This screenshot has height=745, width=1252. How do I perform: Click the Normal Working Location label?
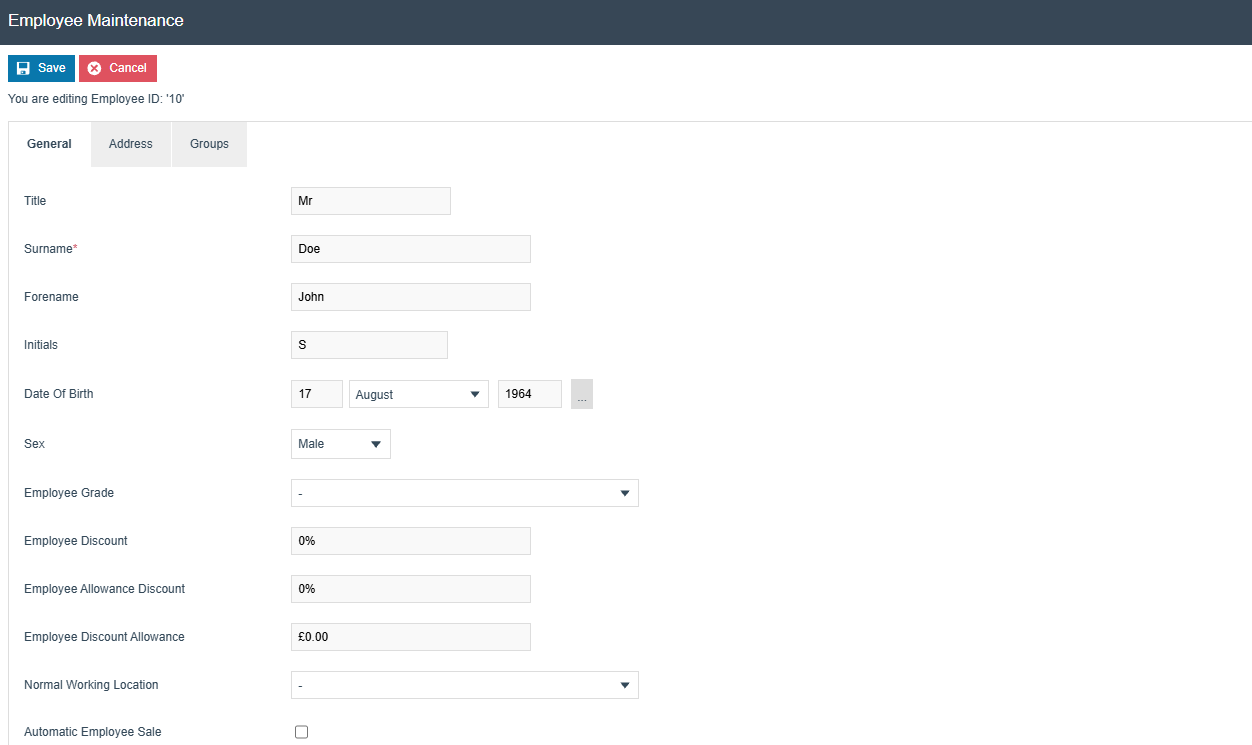91,685
